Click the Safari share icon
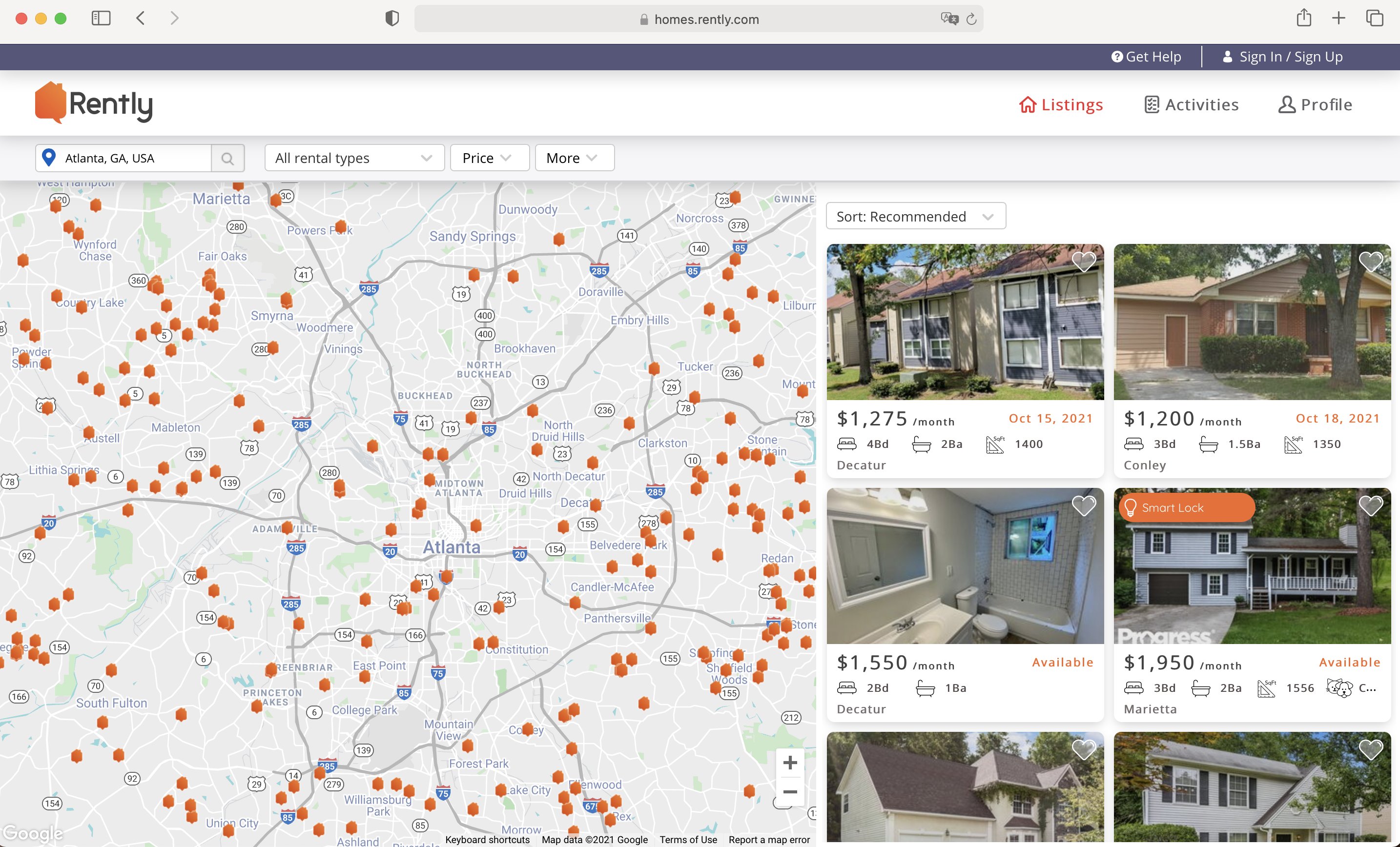The height and width of the screenshot is (847, 1400). coord(1304,18)
